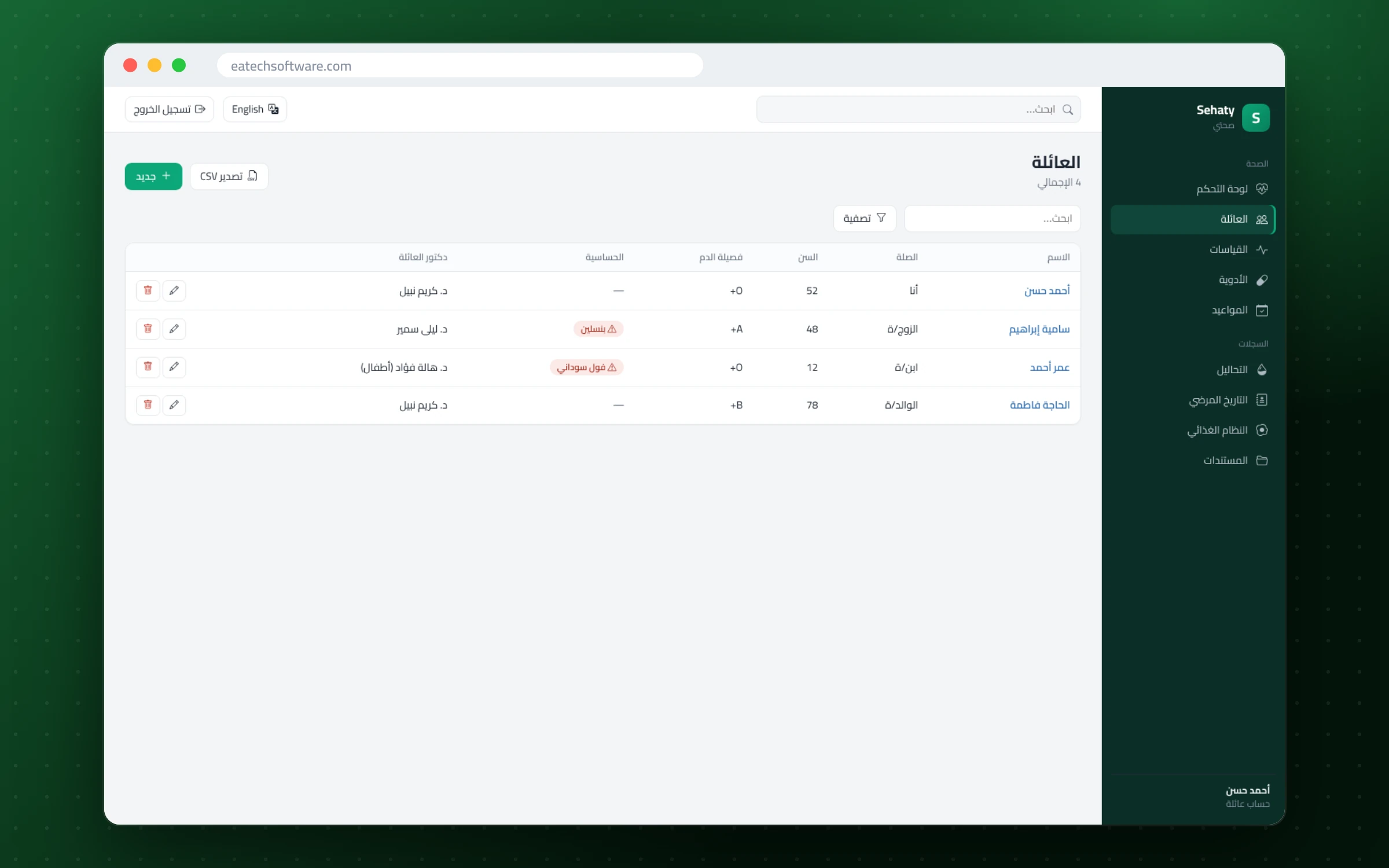This screenshot has width=1389, height=868.
Task: Click the دكتور العائلة column header
Action: point(423,257)
